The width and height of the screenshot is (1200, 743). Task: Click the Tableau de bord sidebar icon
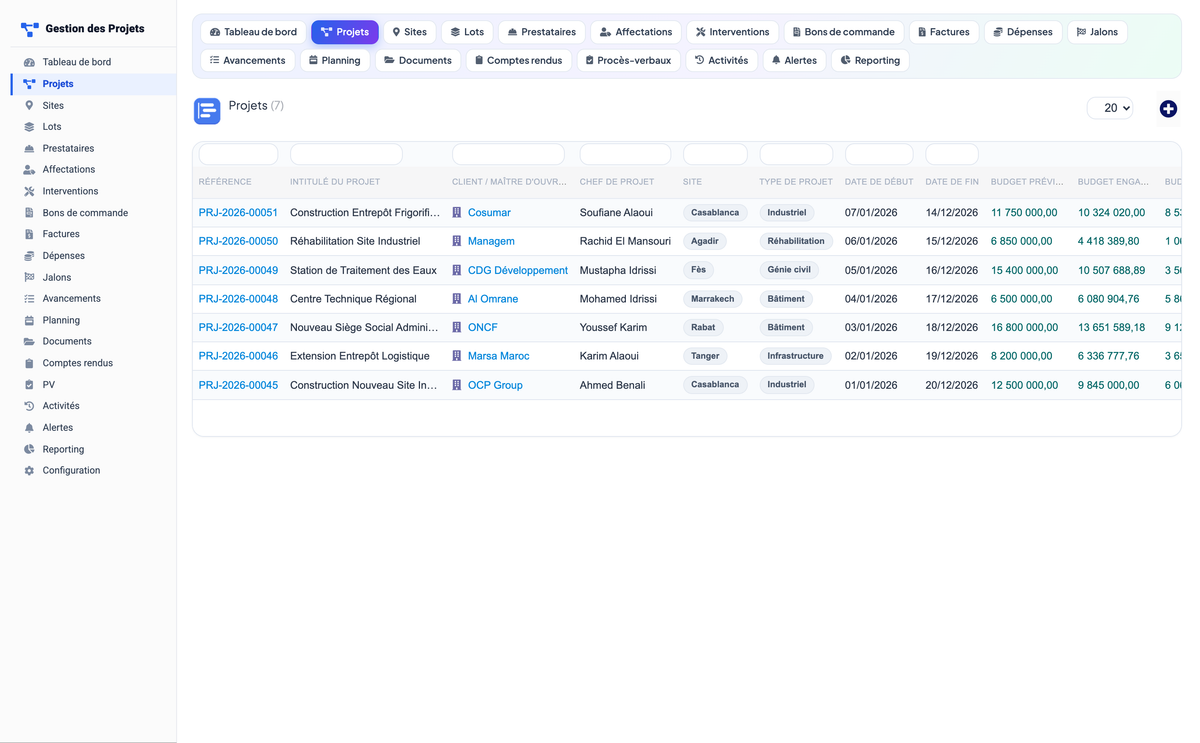(x=29, y=62)
